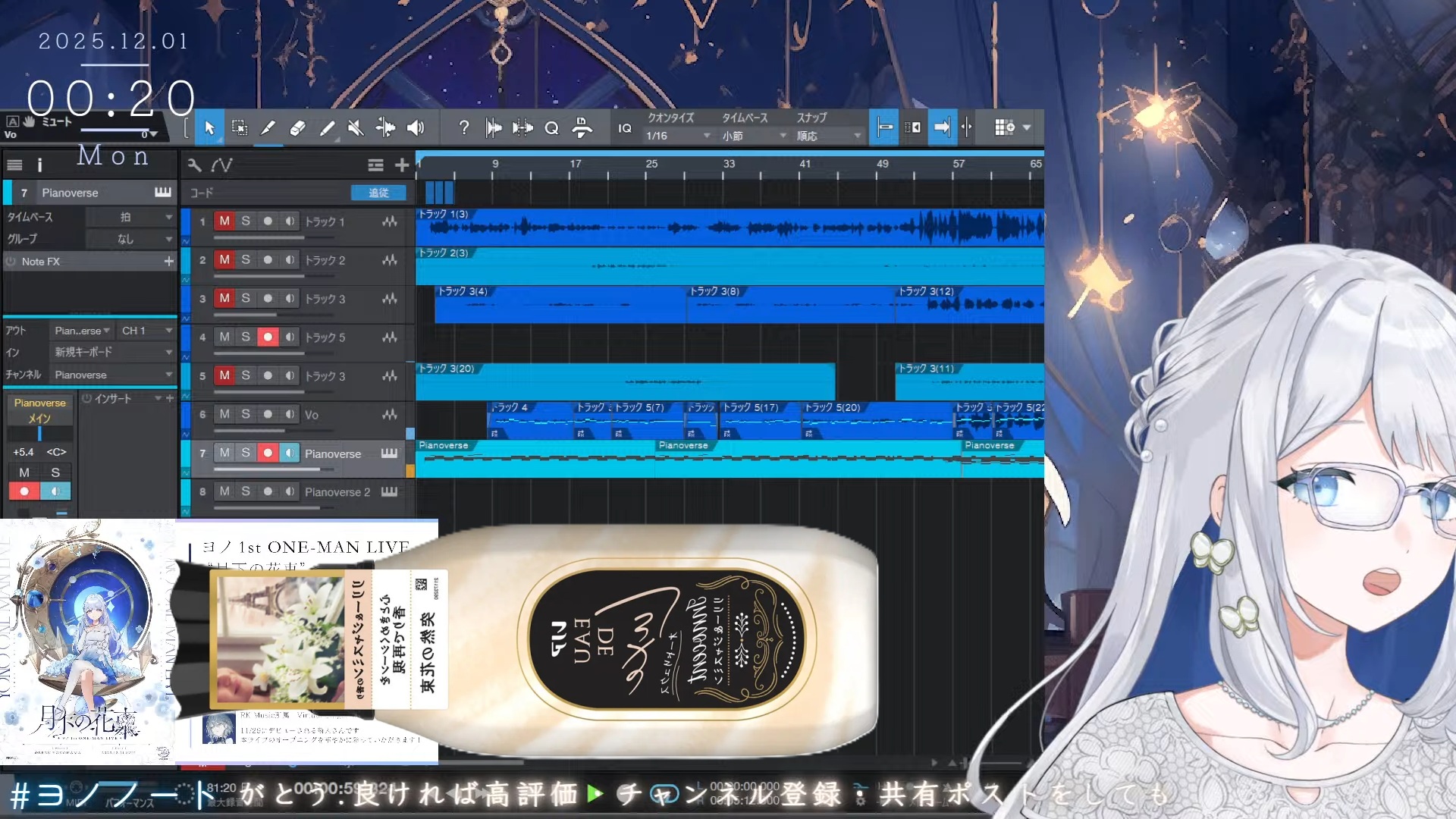Click the 追従 follow chord button
The image size is (1456, 819).
[378, 193]
